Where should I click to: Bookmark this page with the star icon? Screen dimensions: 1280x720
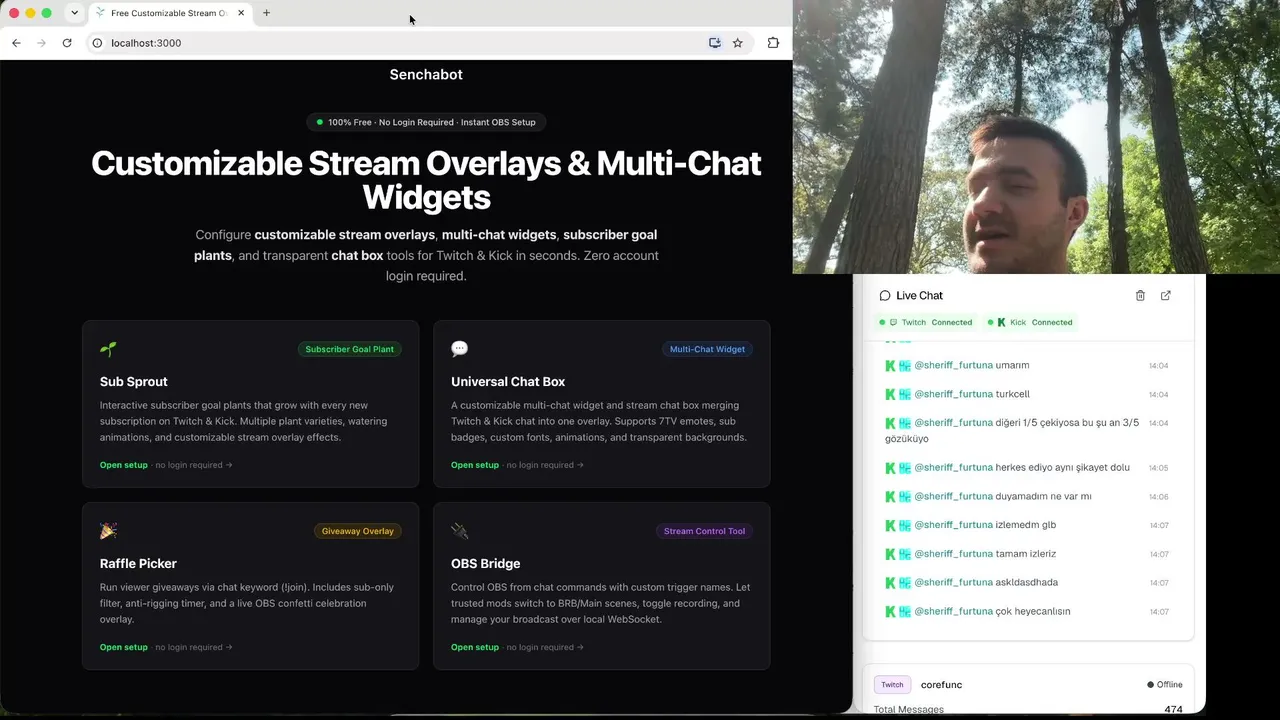(738, 43)
